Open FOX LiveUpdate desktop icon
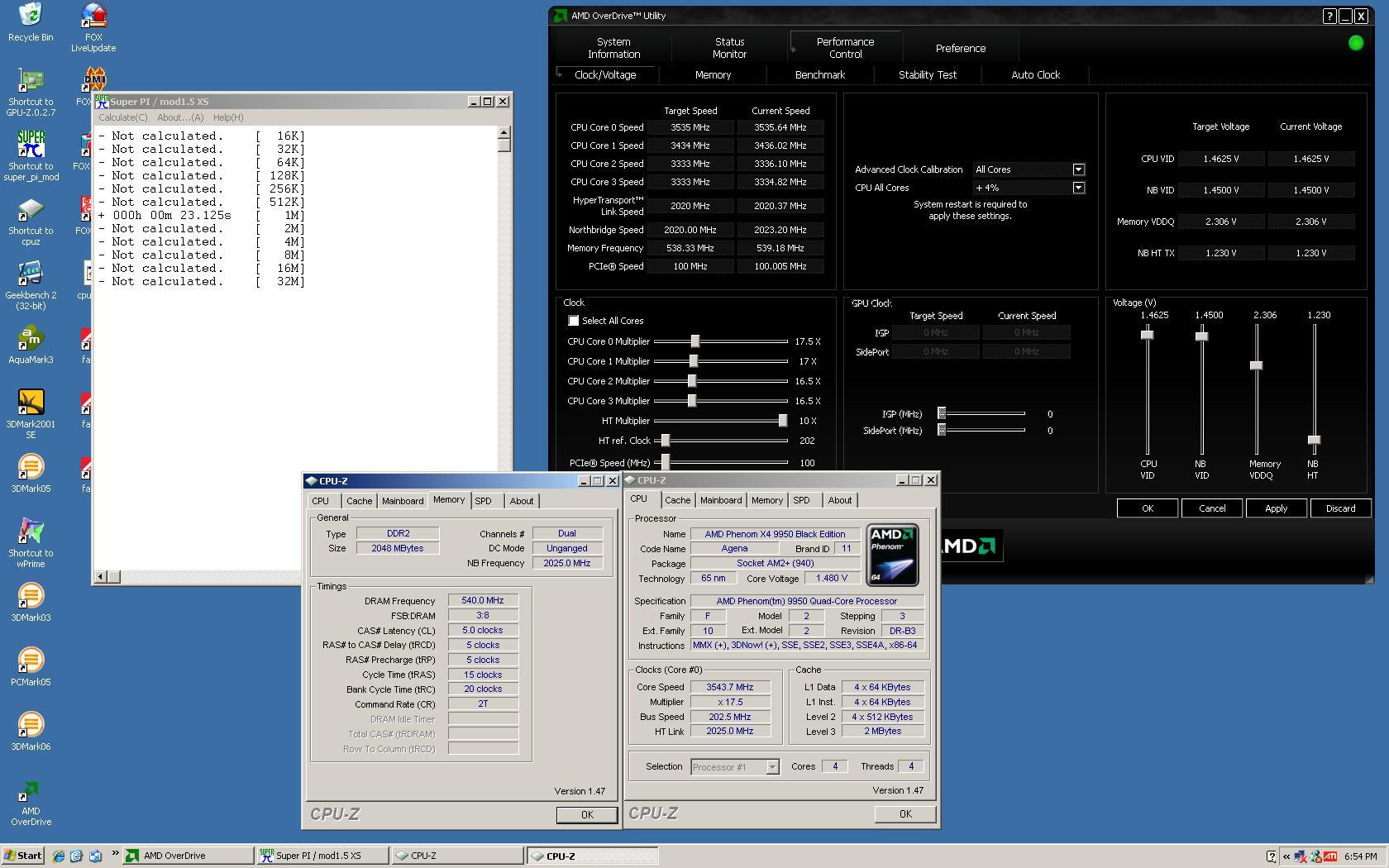This screenshot has width=1389, height=868. (93, 27)
